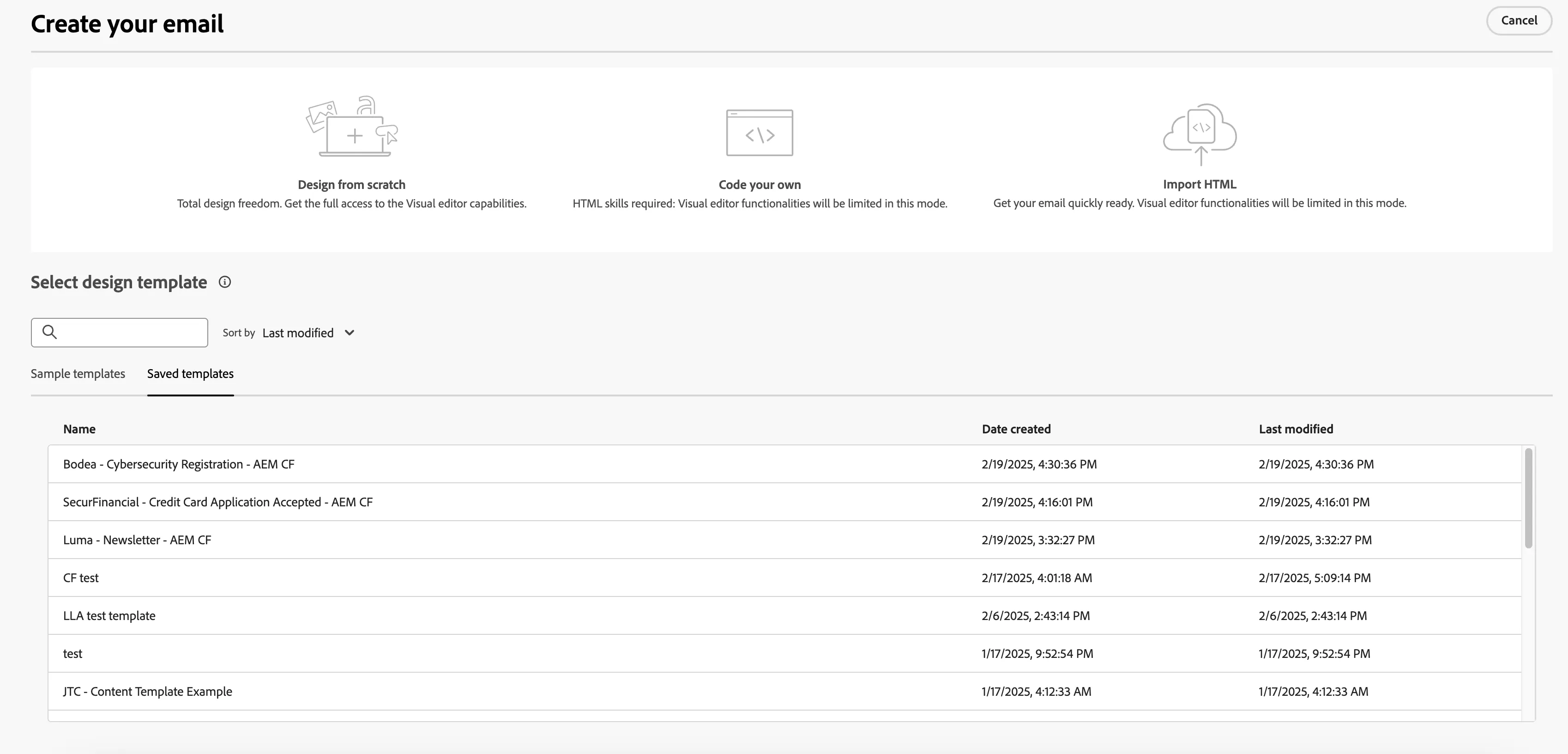Image resolution: width=1568 pixels, height=754 pixels.
Task: Select the CF test template row
Action: click(785, 578)
